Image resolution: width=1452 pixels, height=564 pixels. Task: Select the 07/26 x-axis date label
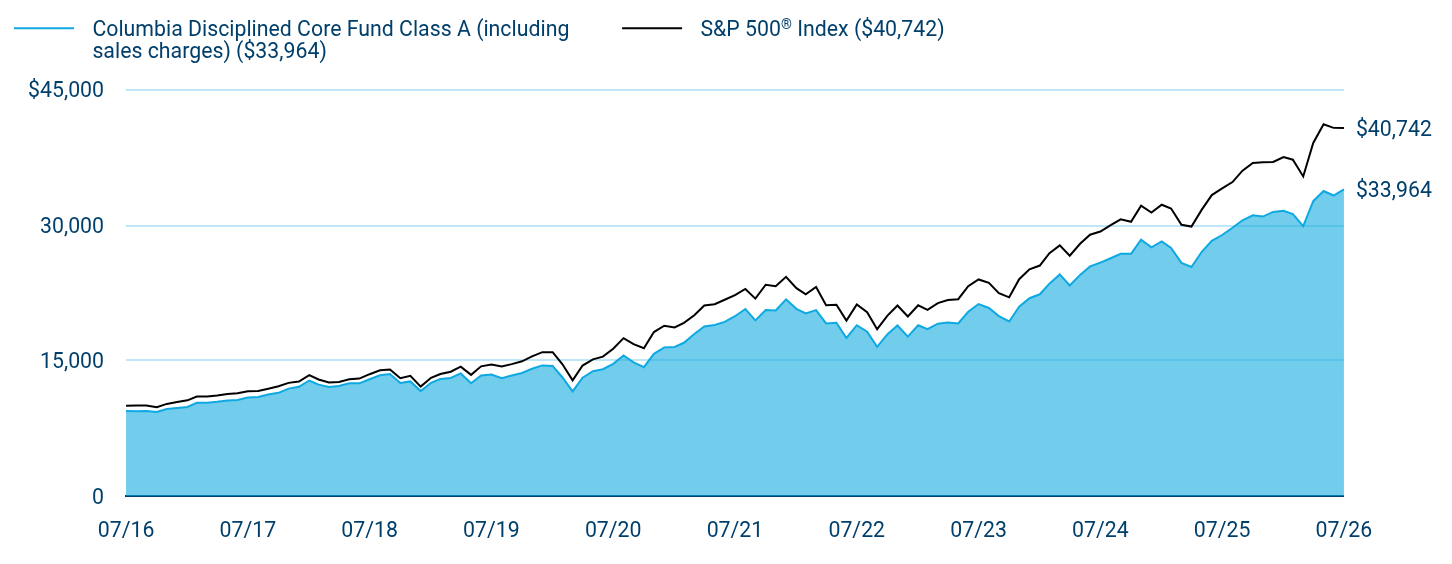[x=1344, y=531]
